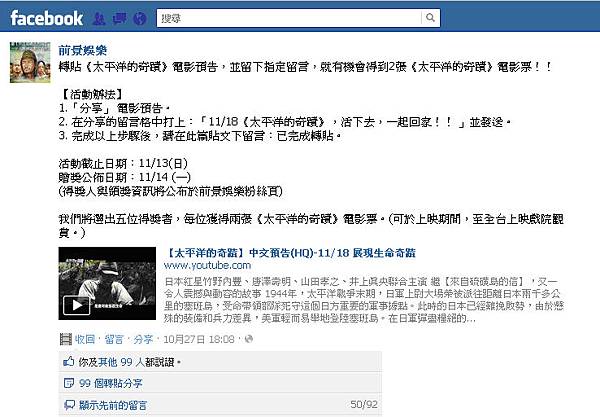The height and width of the screenshot is (417, 600).
Task: Focus the 搜尋 search field
Action: click(289, 18)
